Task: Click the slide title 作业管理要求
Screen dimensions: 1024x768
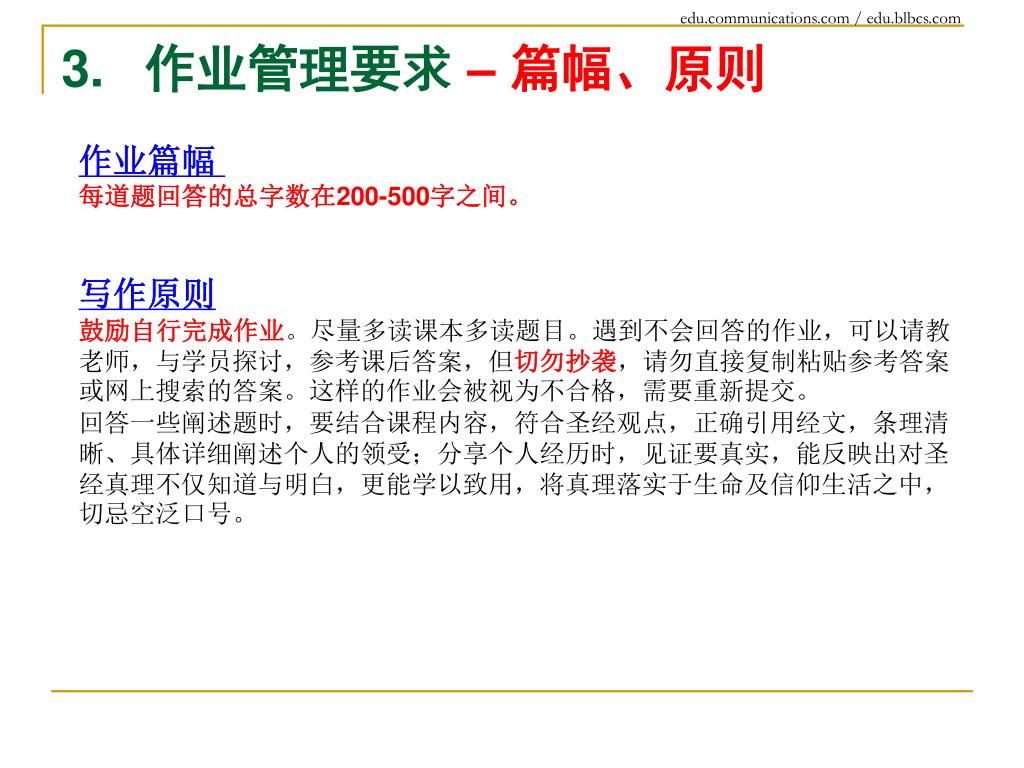Action: point(298,68)
